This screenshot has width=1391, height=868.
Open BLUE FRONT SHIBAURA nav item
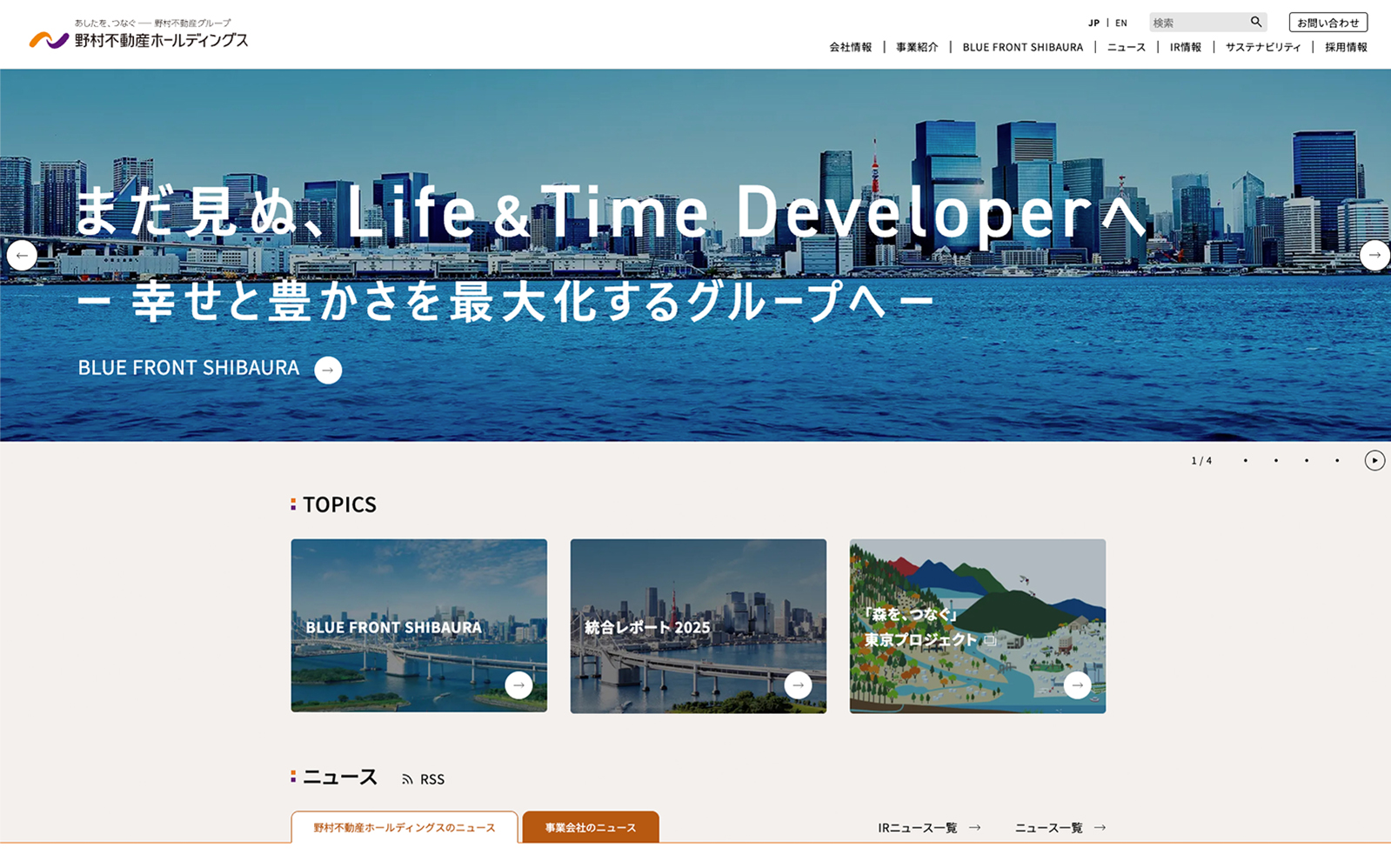pyautogui.click(x=1023, y=47)
